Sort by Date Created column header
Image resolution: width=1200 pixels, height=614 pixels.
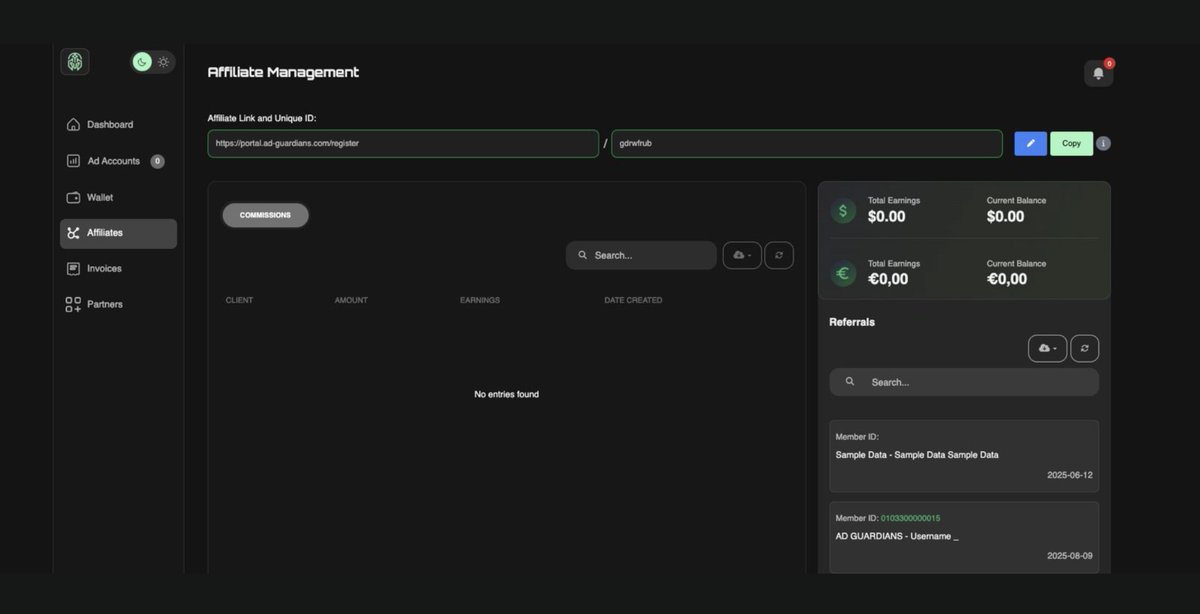point(633,300)
